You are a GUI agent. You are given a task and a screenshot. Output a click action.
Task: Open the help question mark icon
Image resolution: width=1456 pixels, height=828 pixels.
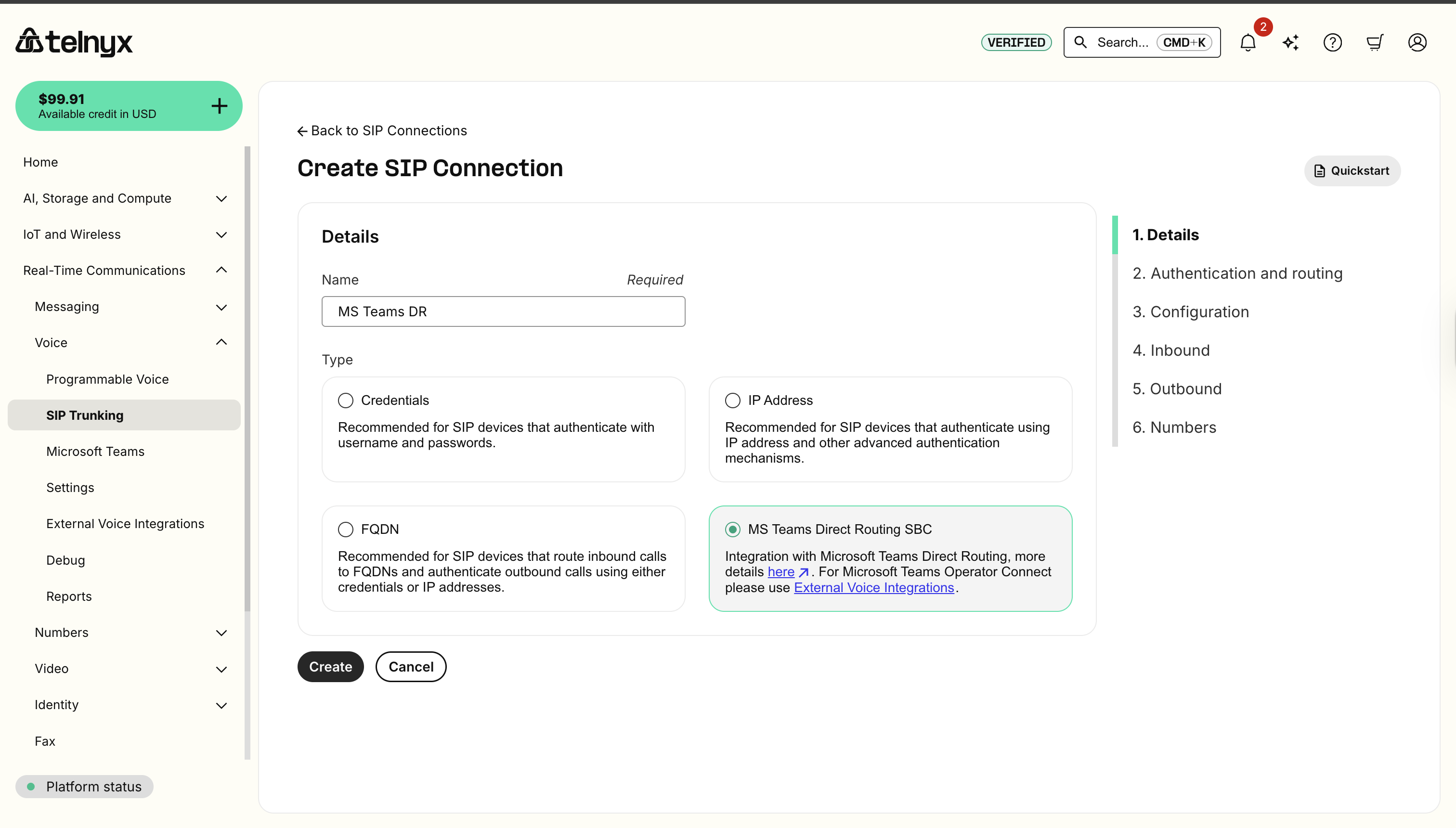tap(1333, 43)
